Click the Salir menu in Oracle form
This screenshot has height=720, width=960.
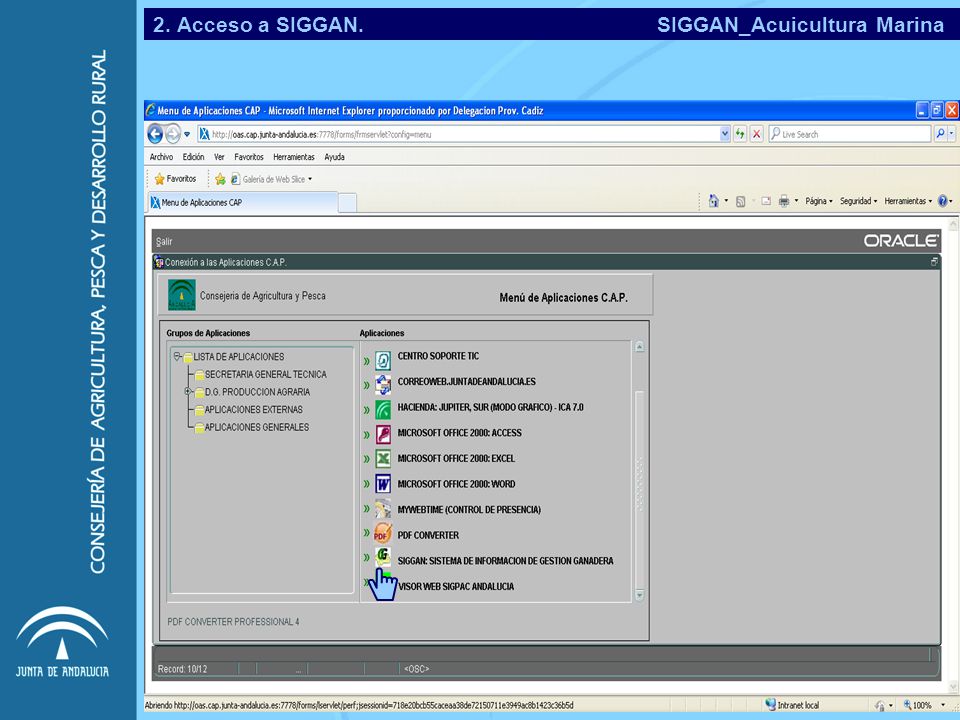[164, 241]
